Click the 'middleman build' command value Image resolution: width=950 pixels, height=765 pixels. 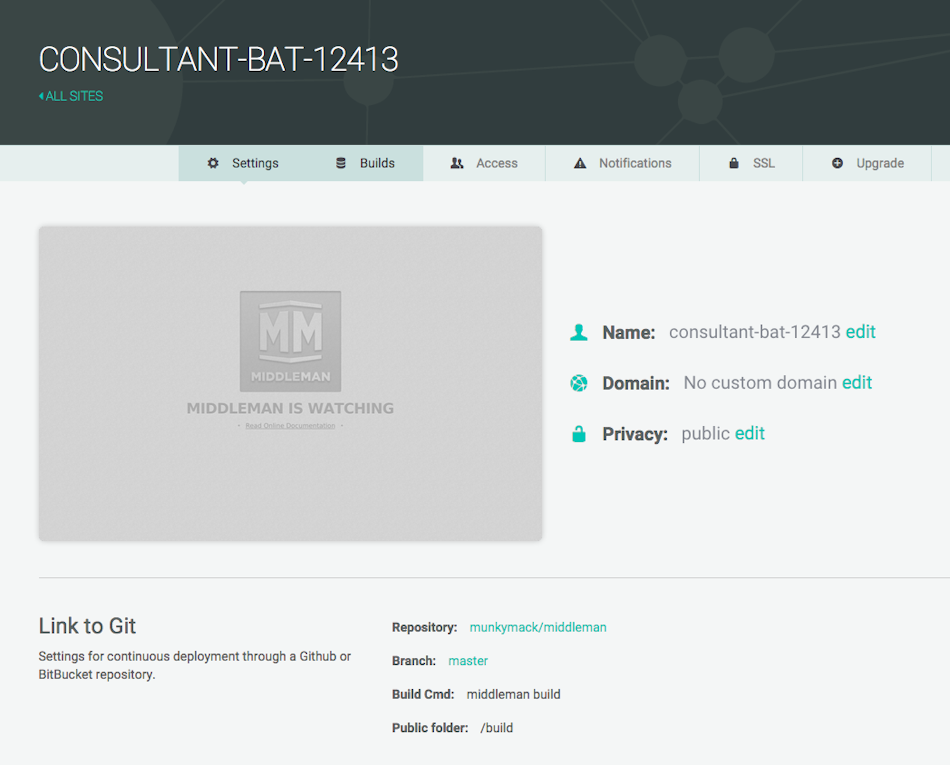click(513, 695)
